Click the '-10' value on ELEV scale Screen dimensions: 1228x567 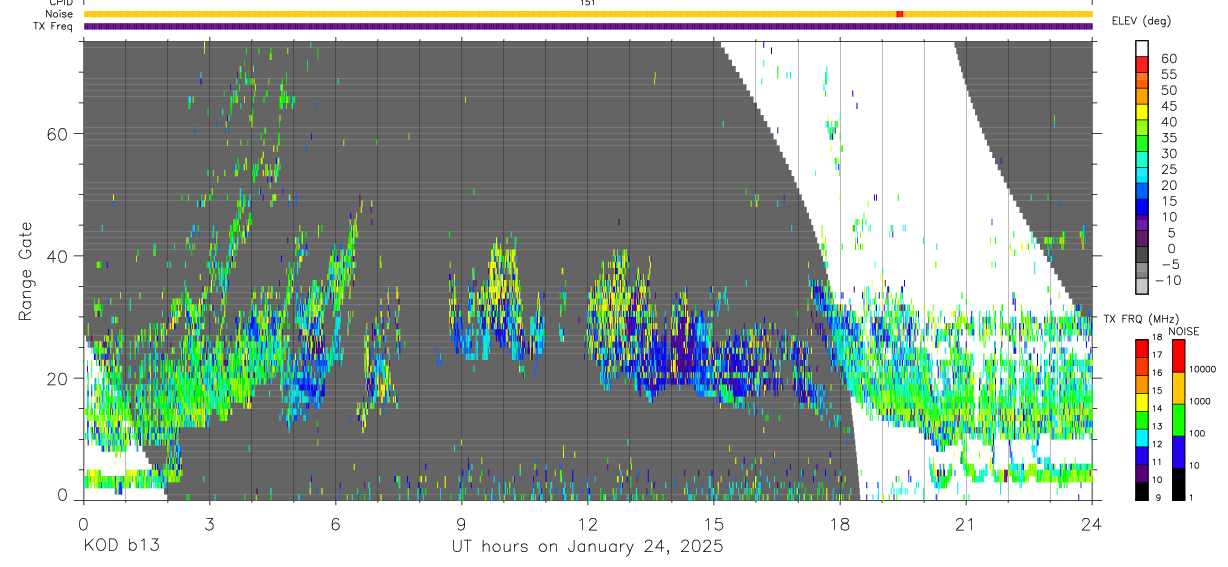coord(1166,280)
